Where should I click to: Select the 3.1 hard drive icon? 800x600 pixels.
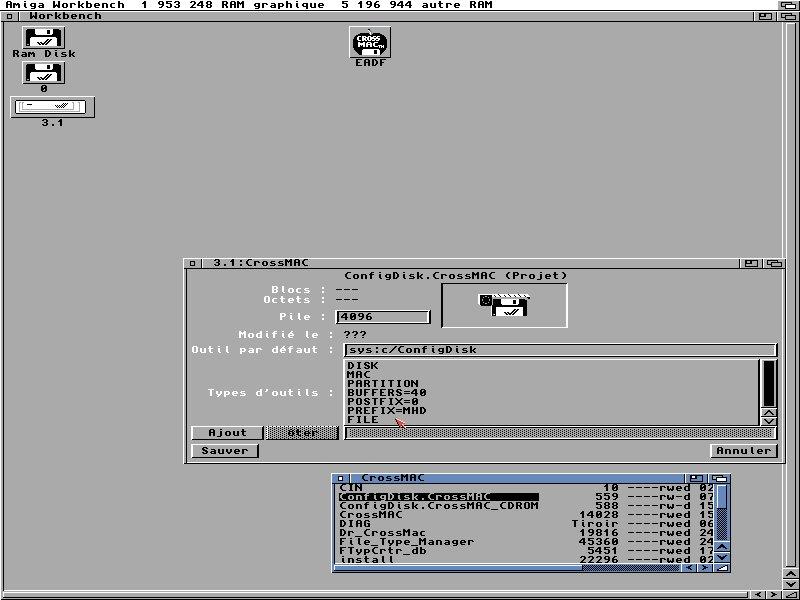coord(53,107)
